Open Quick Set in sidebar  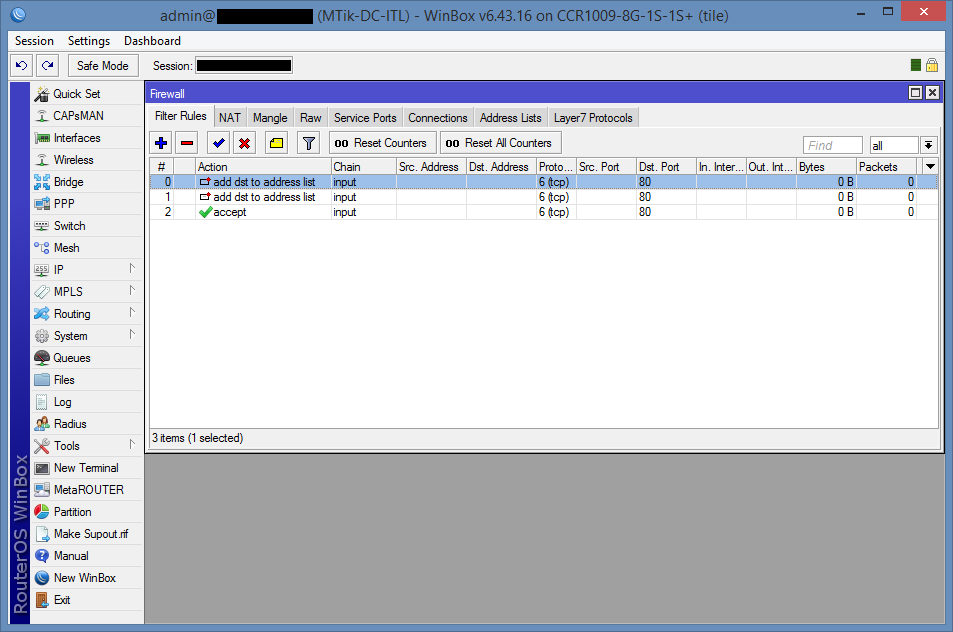tap(87, 94)
